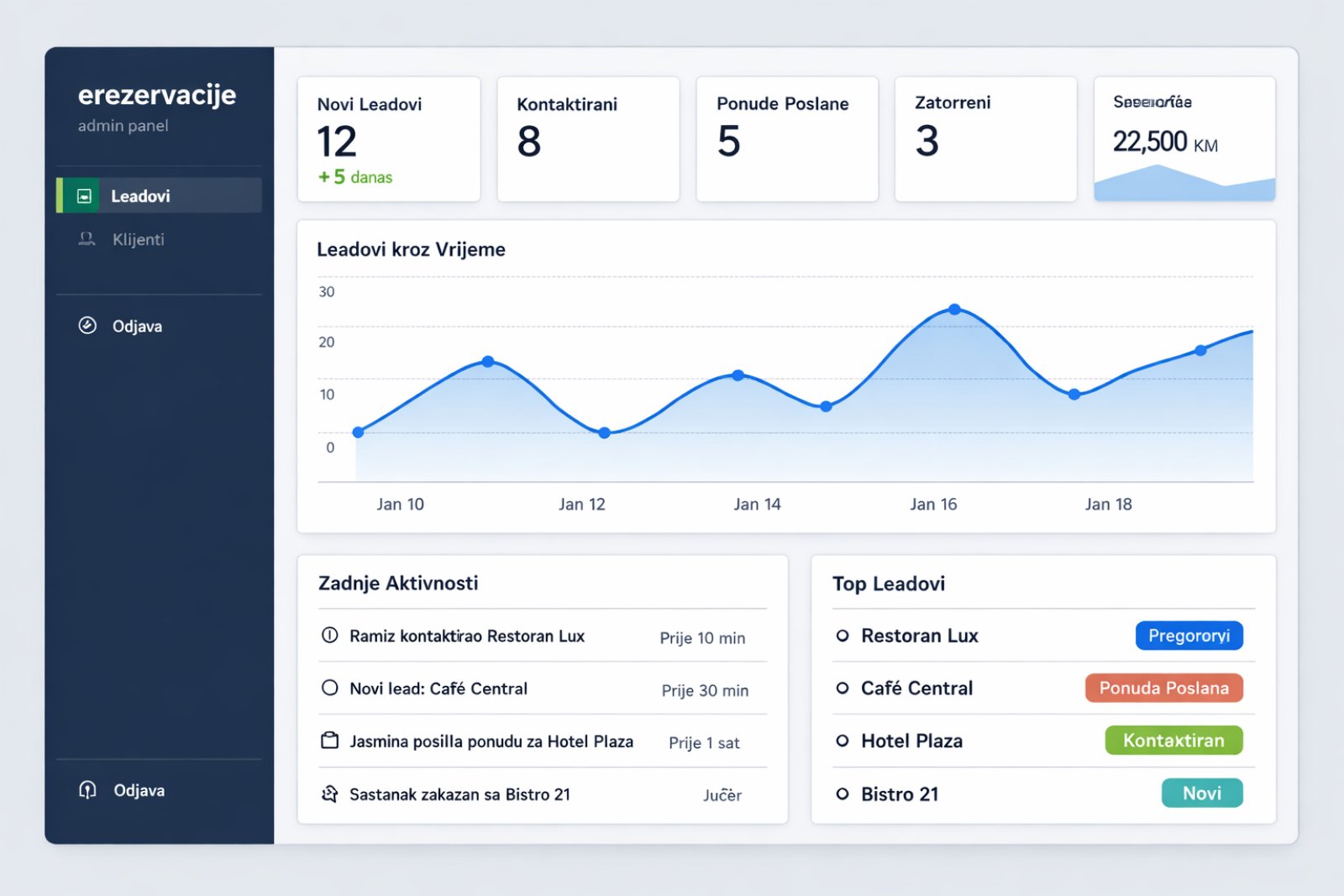The image size is (1344, 896).
Task: Click the alert icon beside Ramiz activity
Action: [x=329, y=636]
